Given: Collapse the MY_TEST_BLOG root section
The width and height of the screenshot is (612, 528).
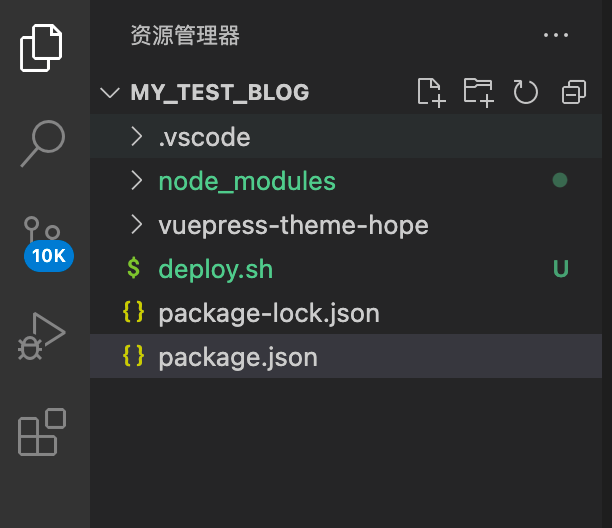Looking at the screenshot, I should pyautogui.click(x=110, y=93).
